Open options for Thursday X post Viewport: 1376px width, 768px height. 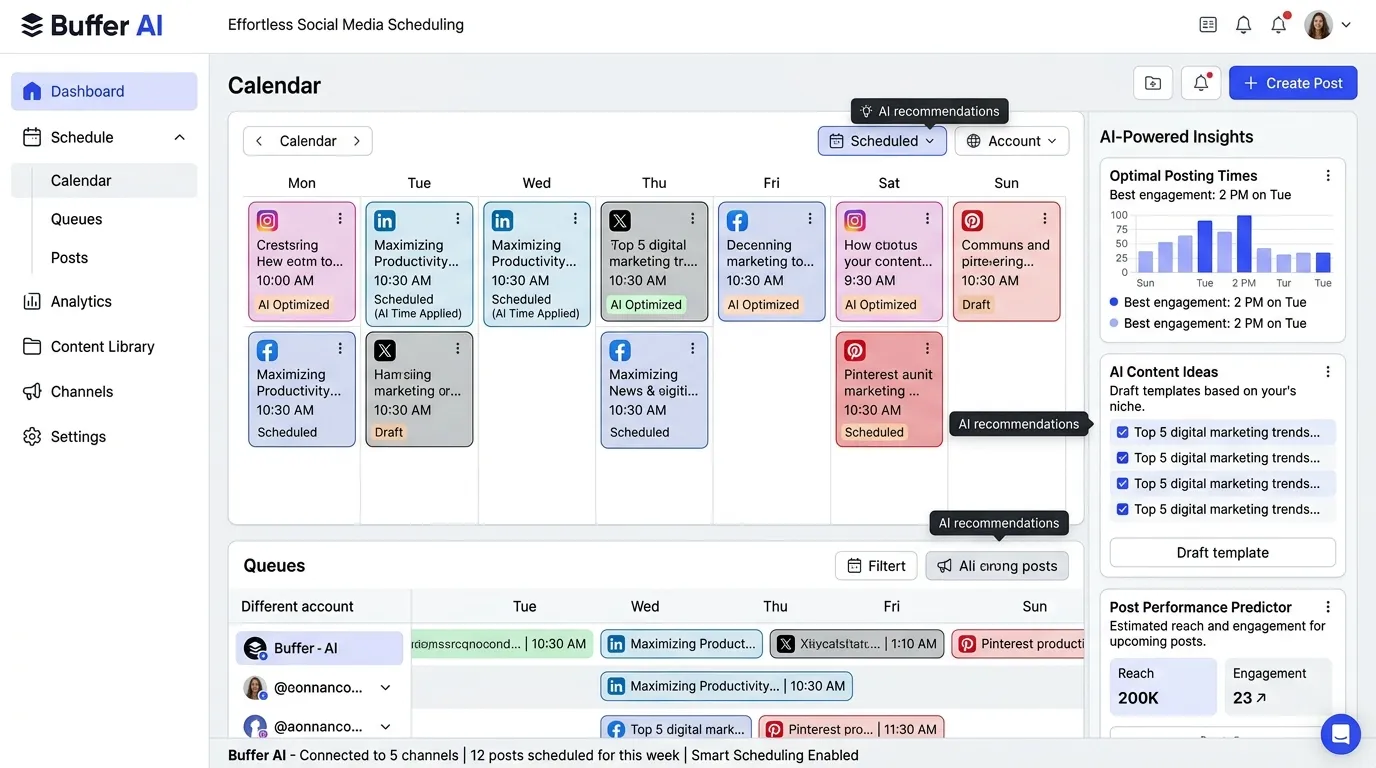point(693,219)
